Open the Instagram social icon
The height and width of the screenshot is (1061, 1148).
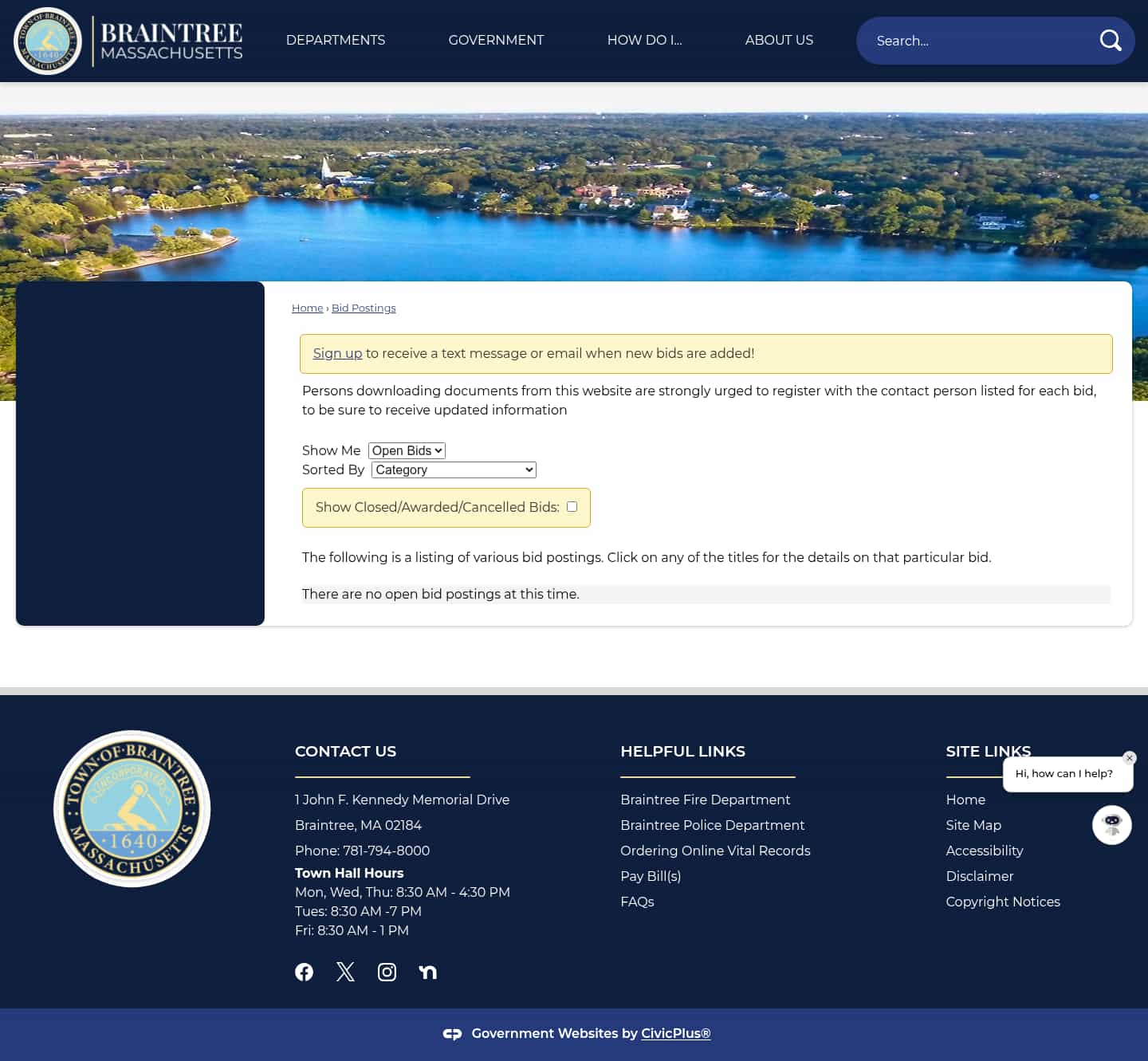pos(387,972)
